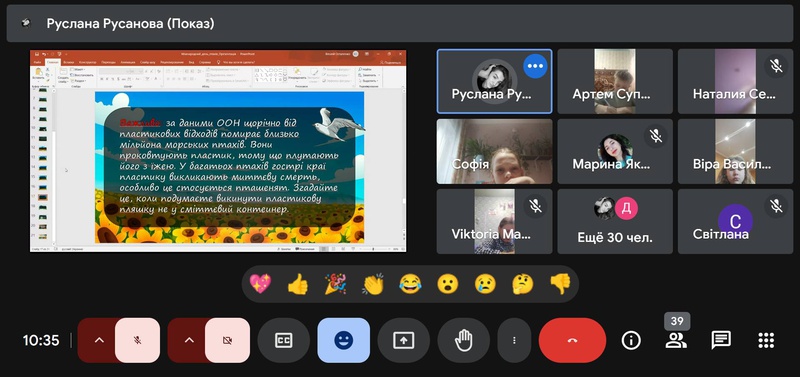Open more options three-dot menu in toolbar
The height and width of the screenshot is (377, 800).
514,340
